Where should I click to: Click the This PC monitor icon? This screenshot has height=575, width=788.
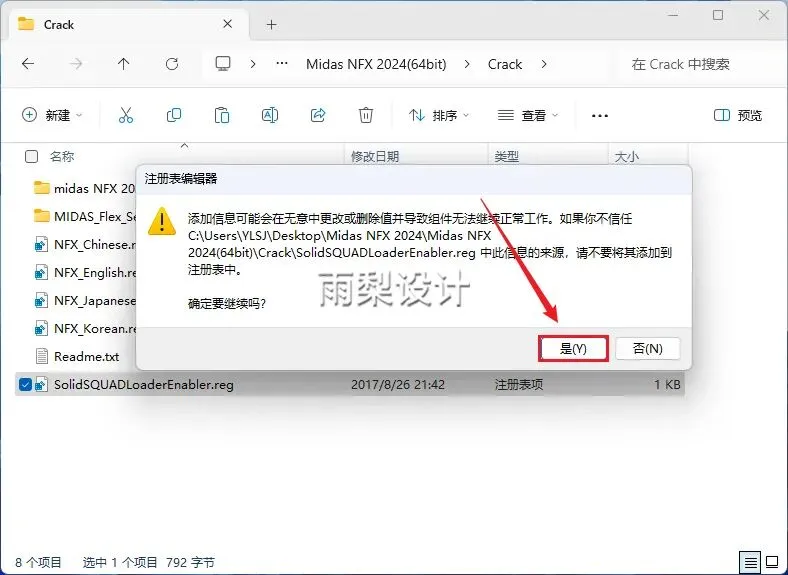point(223,64)
